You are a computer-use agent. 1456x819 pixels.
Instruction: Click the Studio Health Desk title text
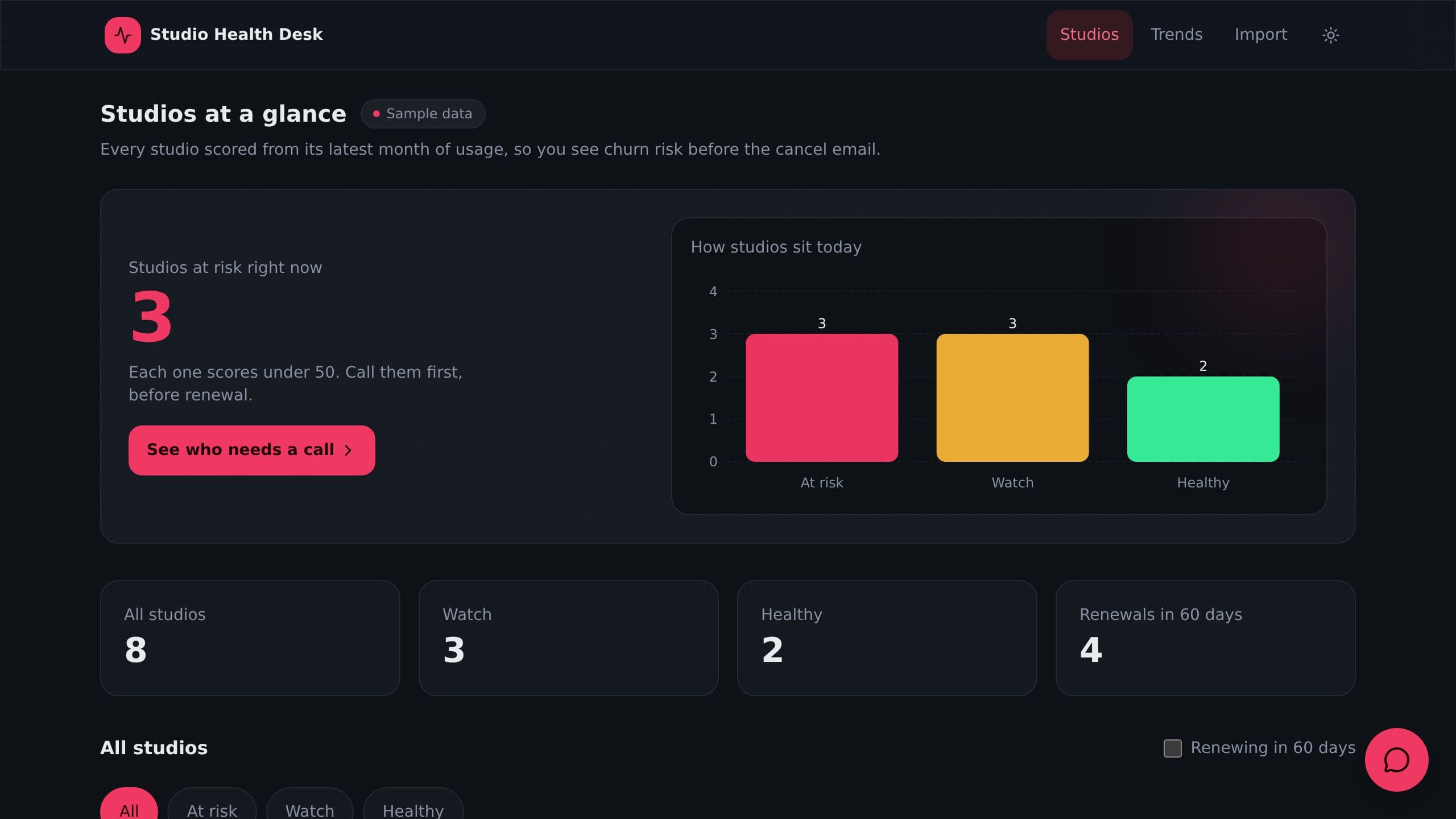tap(236, 35)
